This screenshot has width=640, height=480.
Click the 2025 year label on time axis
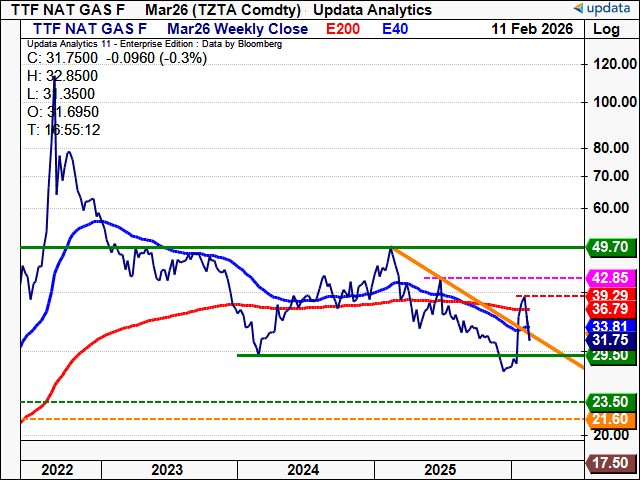pyautogui.click(x=440, y=467)
